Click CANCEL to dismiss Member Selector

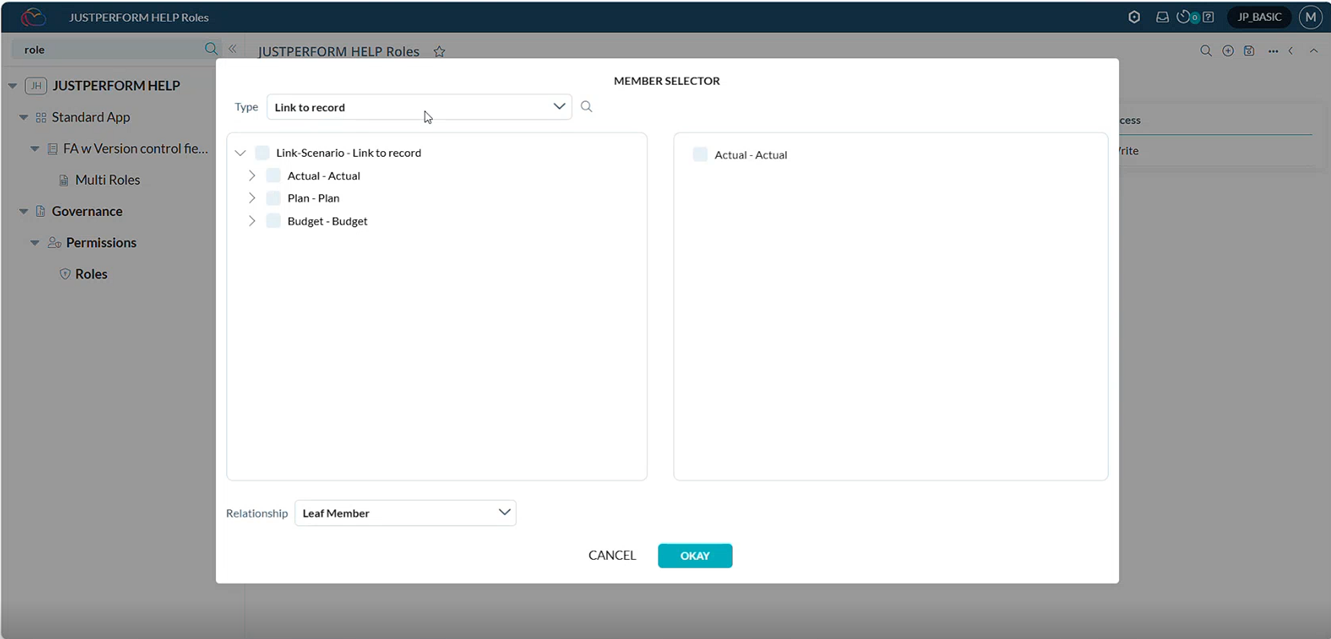click(x=612, y=556)
